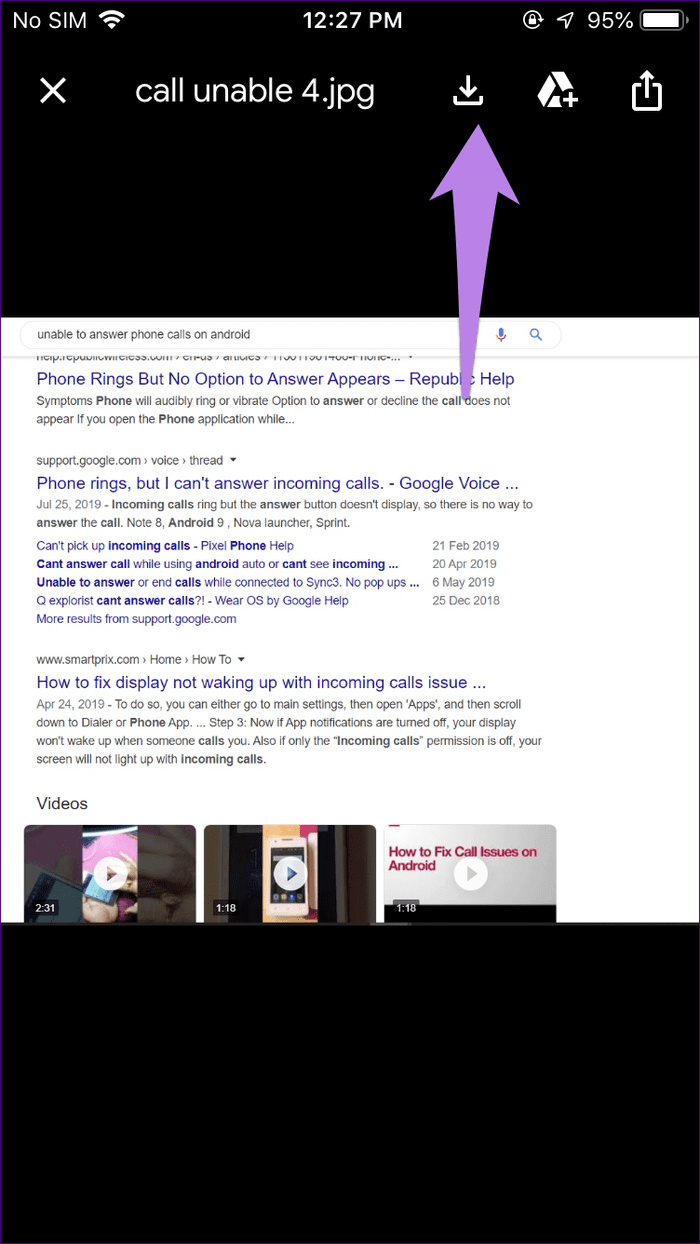Tap the location arrow status icon
Viewport: 700px width, 1244px height.
[x=566, y=20]
